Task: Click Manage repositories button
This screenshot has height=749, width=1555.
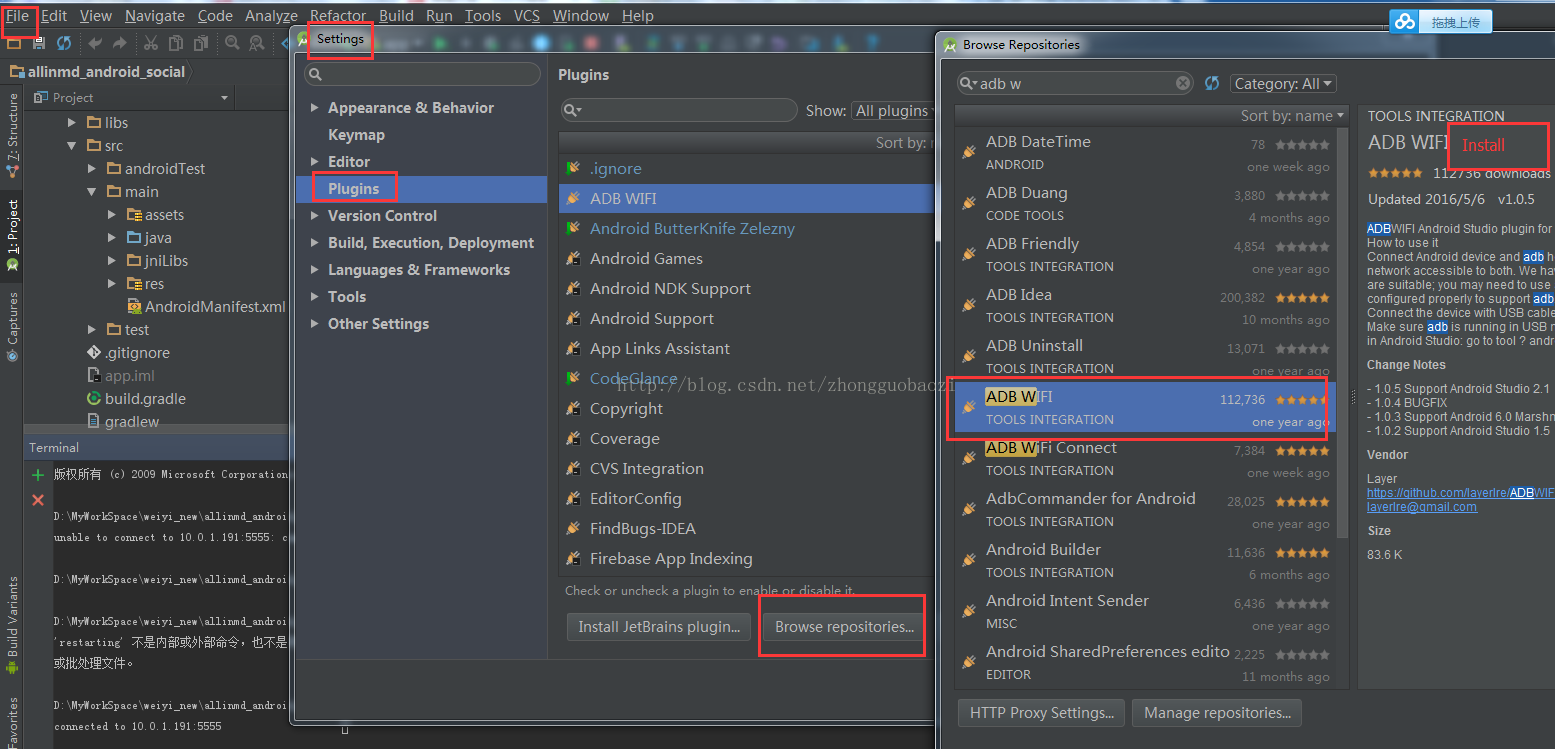Action: pyautogui.click(x=1217, y=713)
